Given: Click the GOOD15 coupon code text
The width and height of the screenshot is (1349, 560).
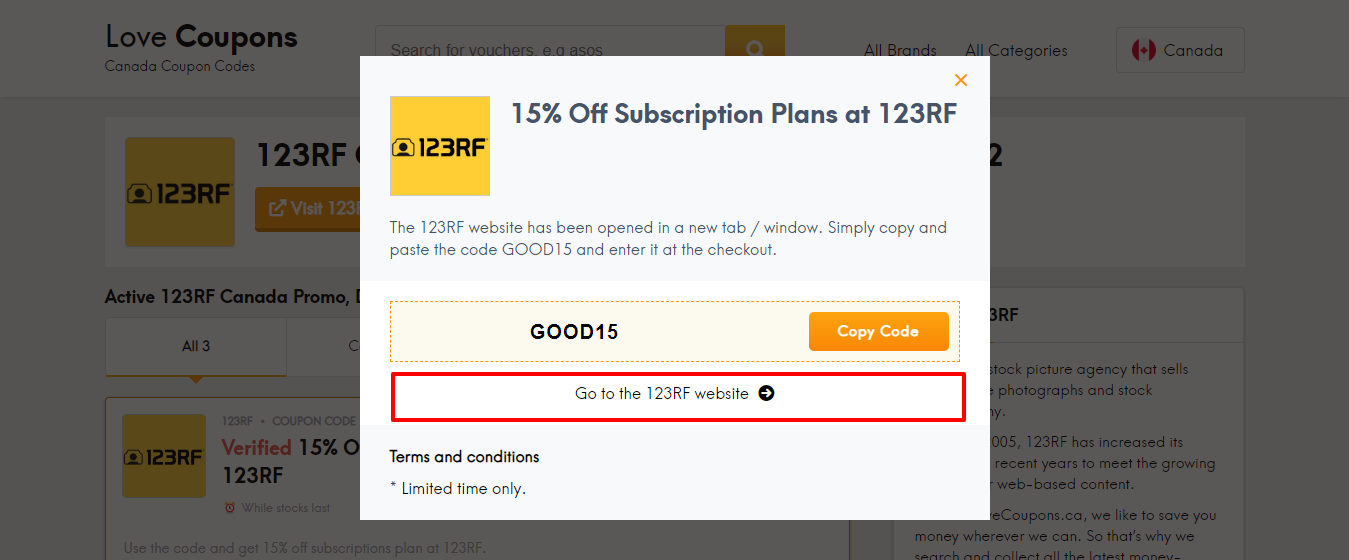Looking at the screenshot, I should (x=574, y=332).
